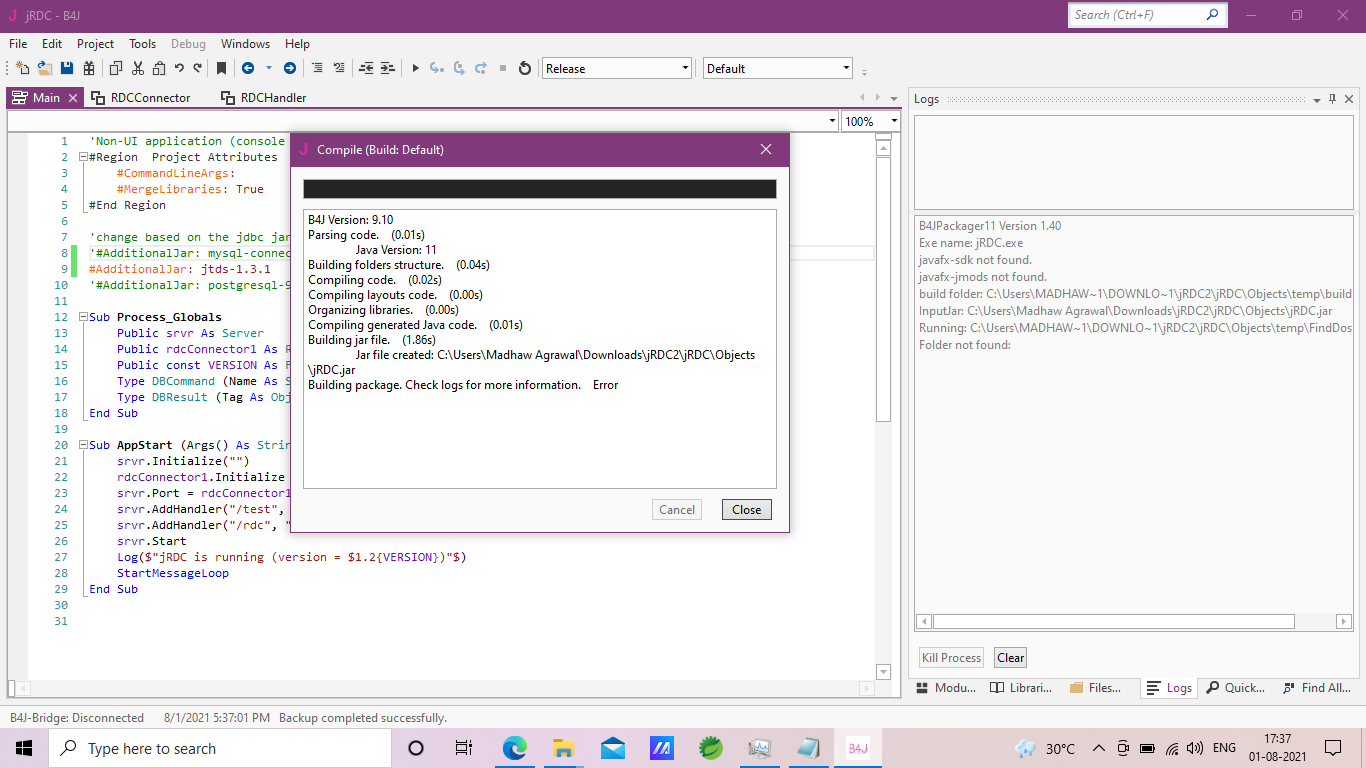The image size is (1366, 768).
Task: Clear the logs with the Clear button
Action: pyautogui.click(x=1010, y=657)
